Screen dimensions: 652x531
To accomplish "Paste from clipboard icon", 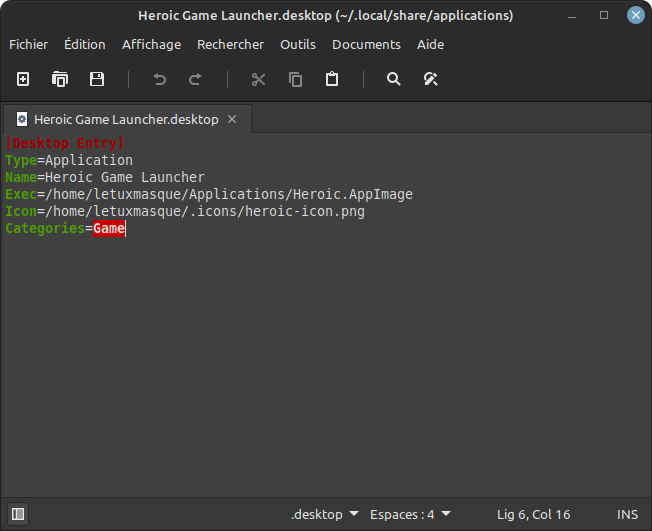I will pyautogui.click(x=332, y=79).
